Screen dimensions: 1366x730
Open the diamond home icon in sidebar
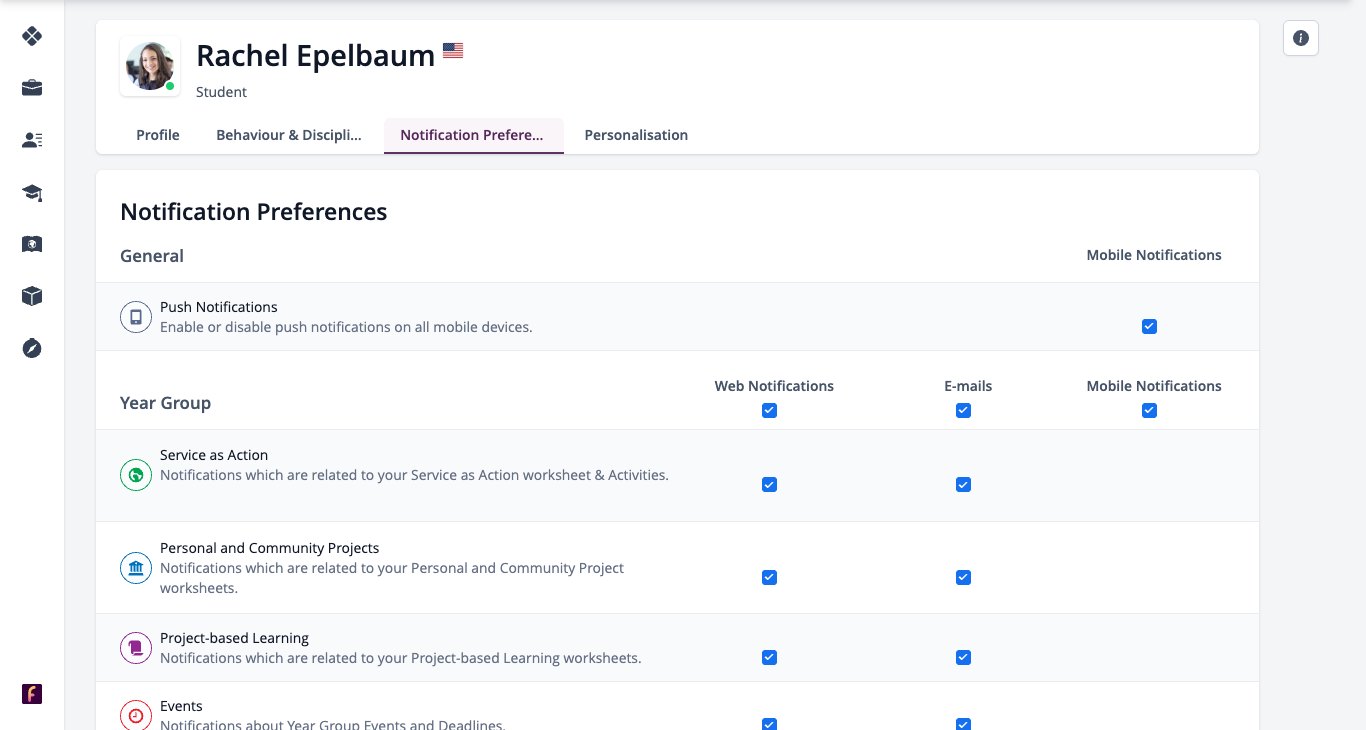(32, 36)
